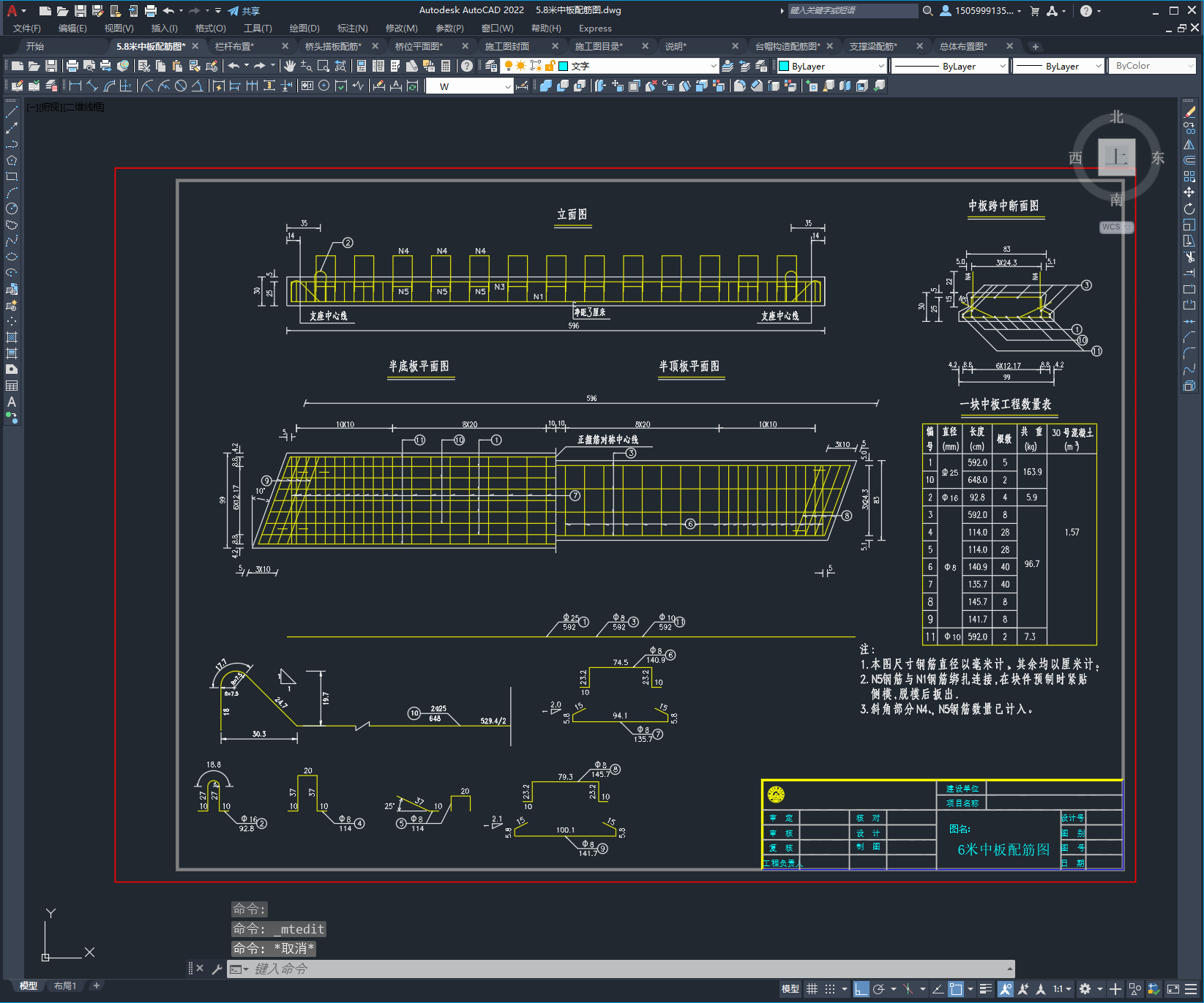Click the ViewCube 上 top face
The image size is (1204, 1003).
coord(1117,157)
